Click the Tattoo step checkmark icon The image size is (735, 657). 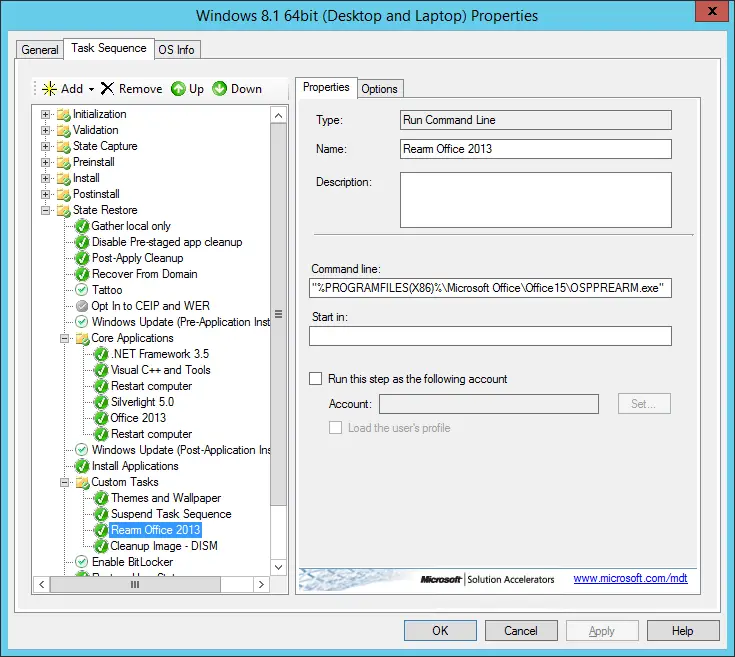[82, 290]
